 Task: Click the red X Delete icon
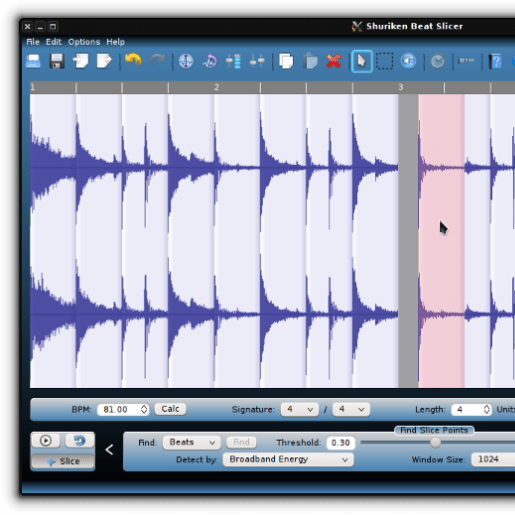tap(333, 61)
